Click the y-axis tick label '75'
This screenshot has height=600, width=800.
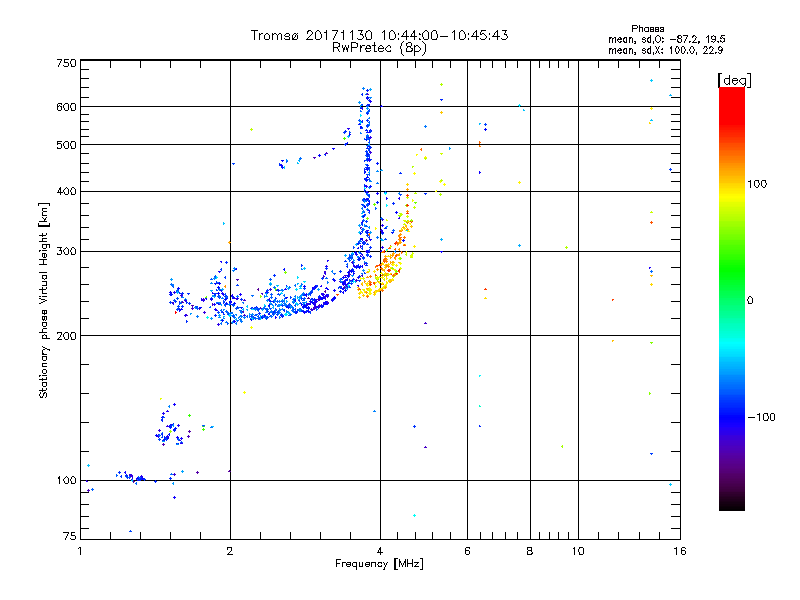(x=69, y=536)
